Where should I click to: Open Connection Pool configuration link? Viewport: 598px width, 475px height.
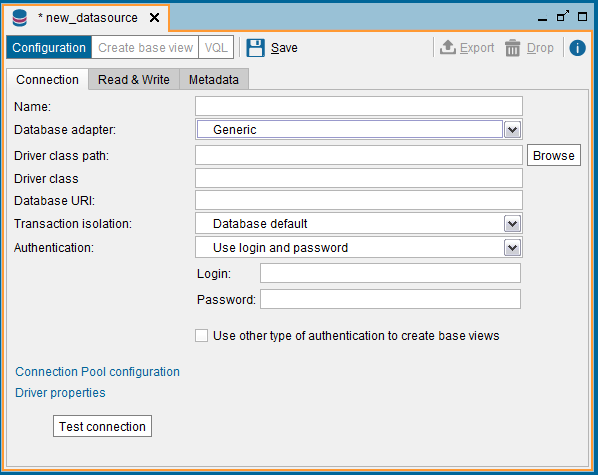tap(97, 372)
